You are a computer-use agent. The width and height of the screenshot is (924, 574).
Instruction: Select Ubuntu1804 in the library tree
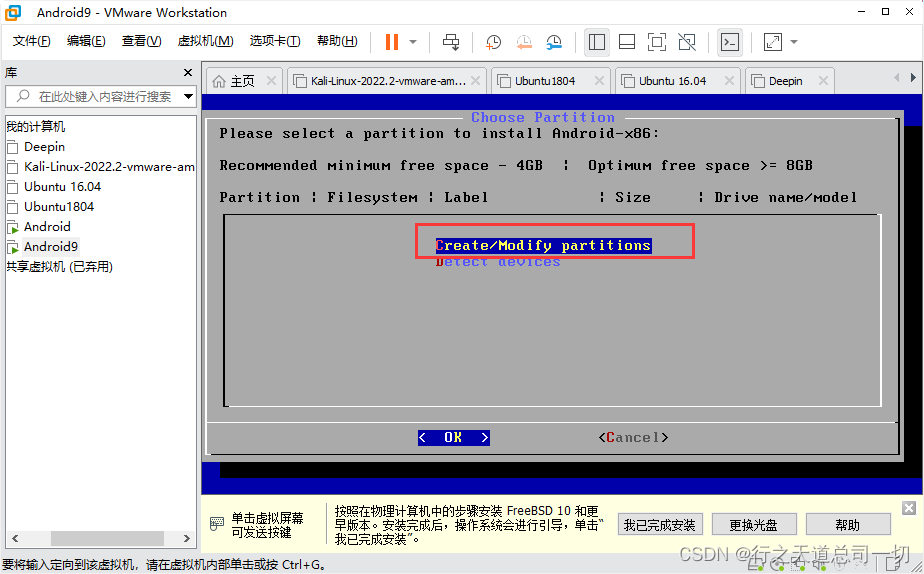click(59, 207)
